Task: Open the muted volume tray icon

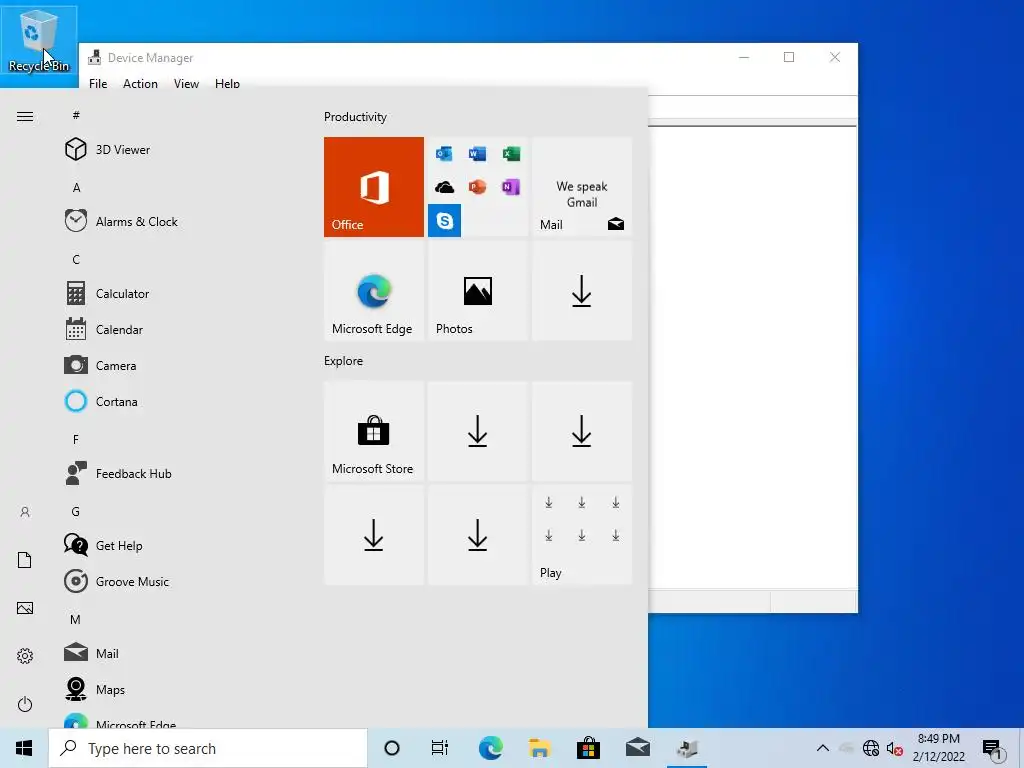Action: tap(895, 748)
